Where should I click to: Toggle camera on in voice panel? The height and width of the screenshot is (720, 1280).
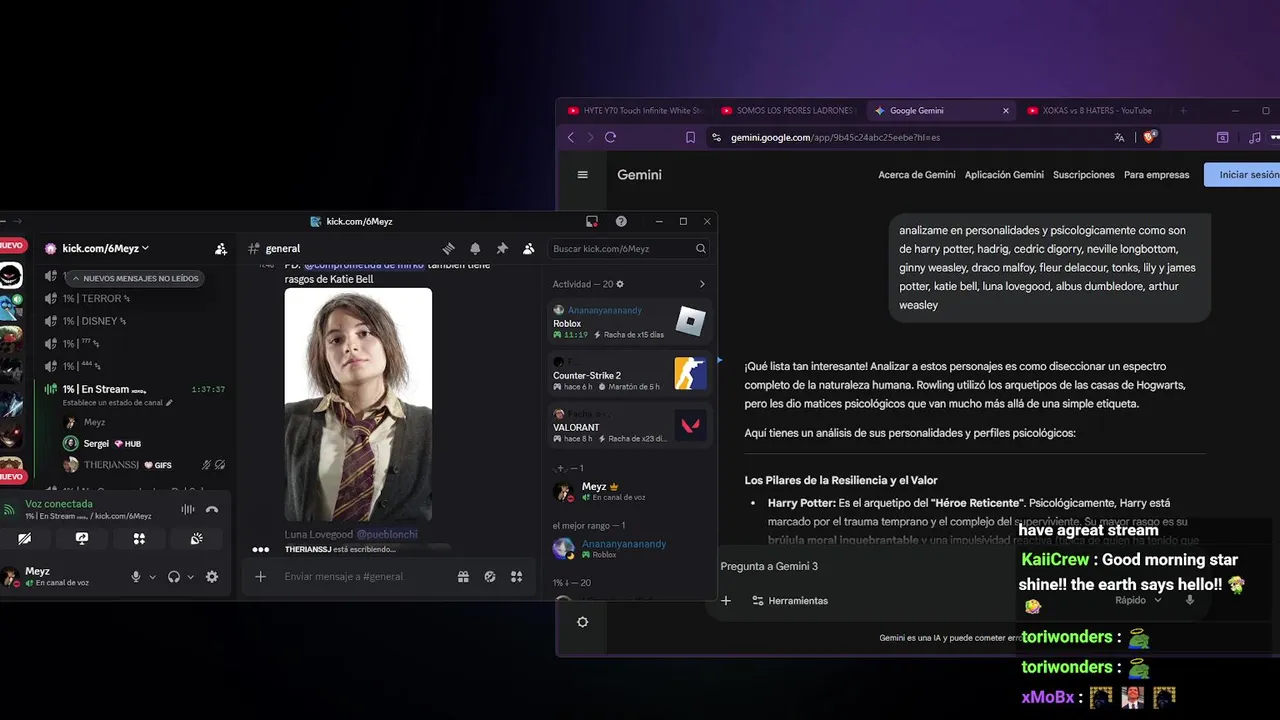(x=24, y=538)
